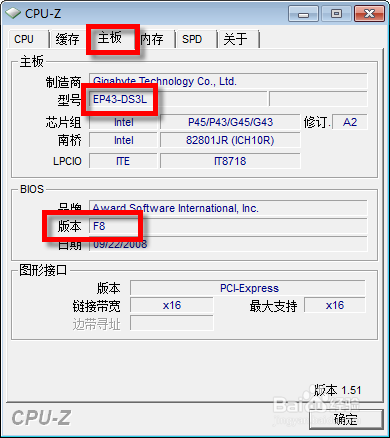Click the A2 revision value
Viewport: 390px width, 438px height.
(x=350, y=122)
